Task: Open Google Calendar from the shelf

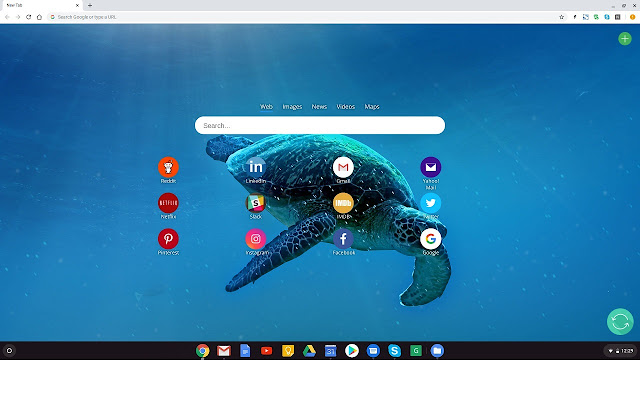Action: pyautogui.click(x=330, y=351)
